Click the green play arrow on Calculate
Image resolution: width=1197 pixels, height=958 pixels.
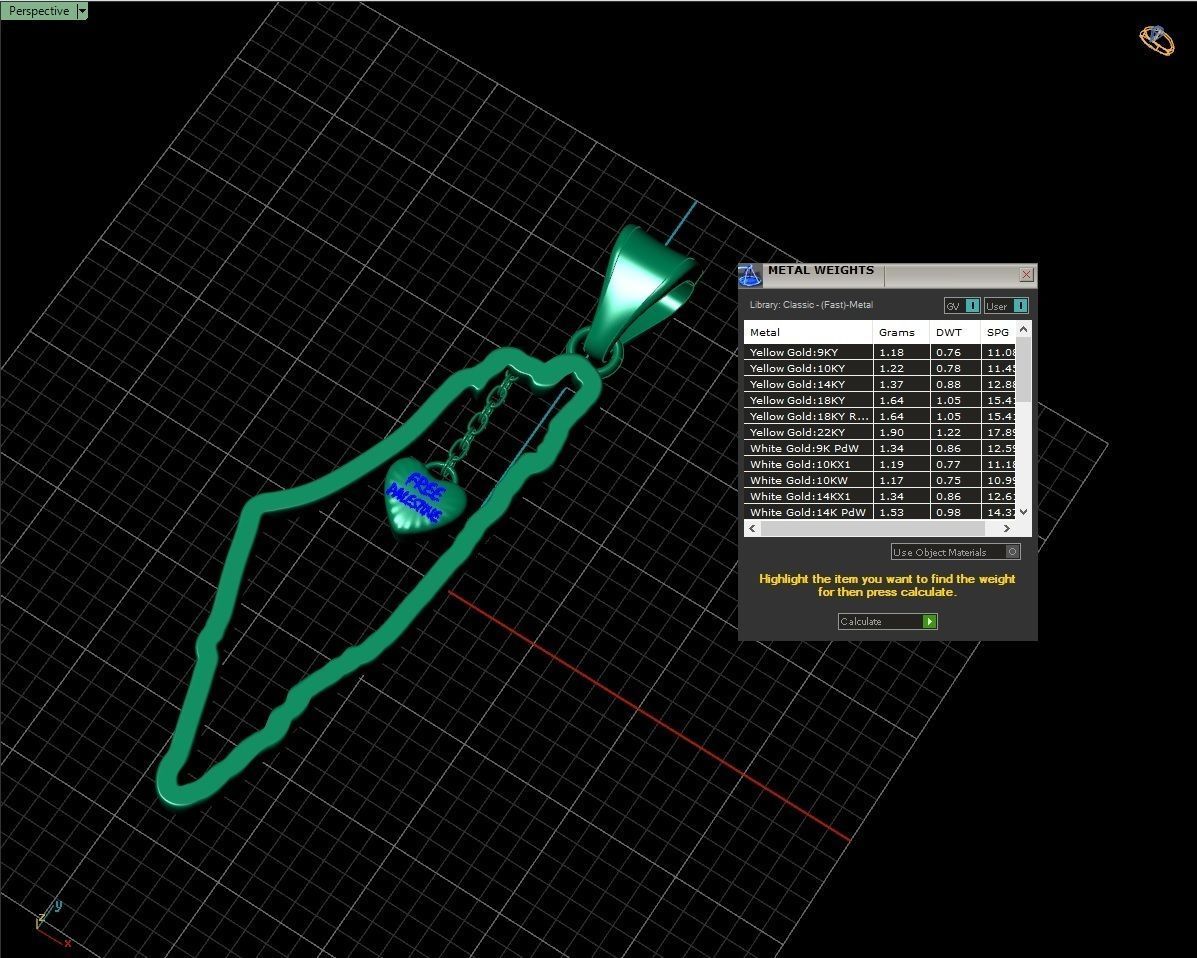pyautogui.click(x=929, y=621)
